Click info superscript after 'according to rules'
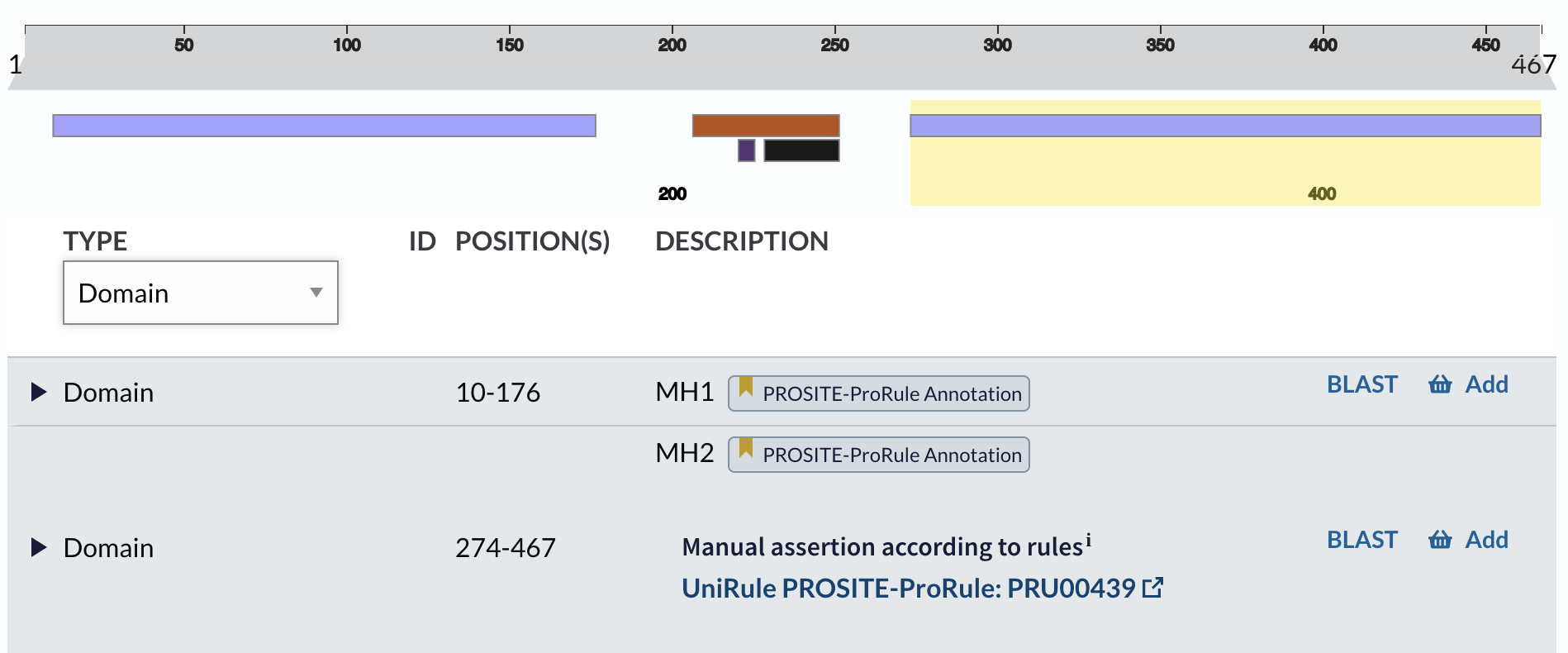Viewport: 1568px width, 653px height. 1088,541
